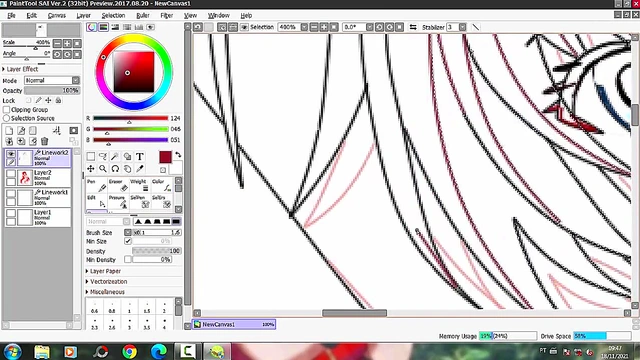This screenshot has width=640, height=360.
Task: Delete the selected layer with trash icon
Action: click(x=44, y=141)
